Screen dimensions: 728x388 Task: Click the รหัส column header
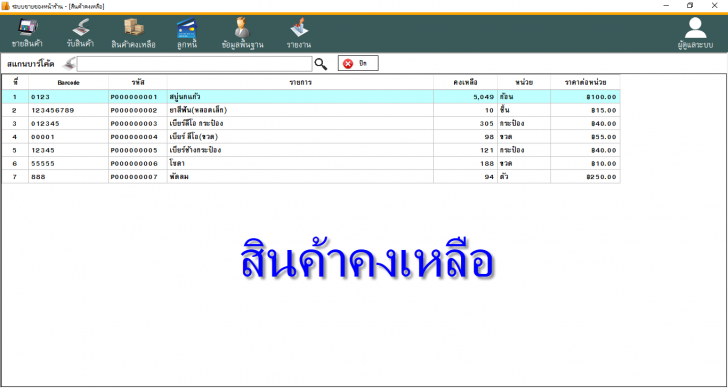pos(138,83)
